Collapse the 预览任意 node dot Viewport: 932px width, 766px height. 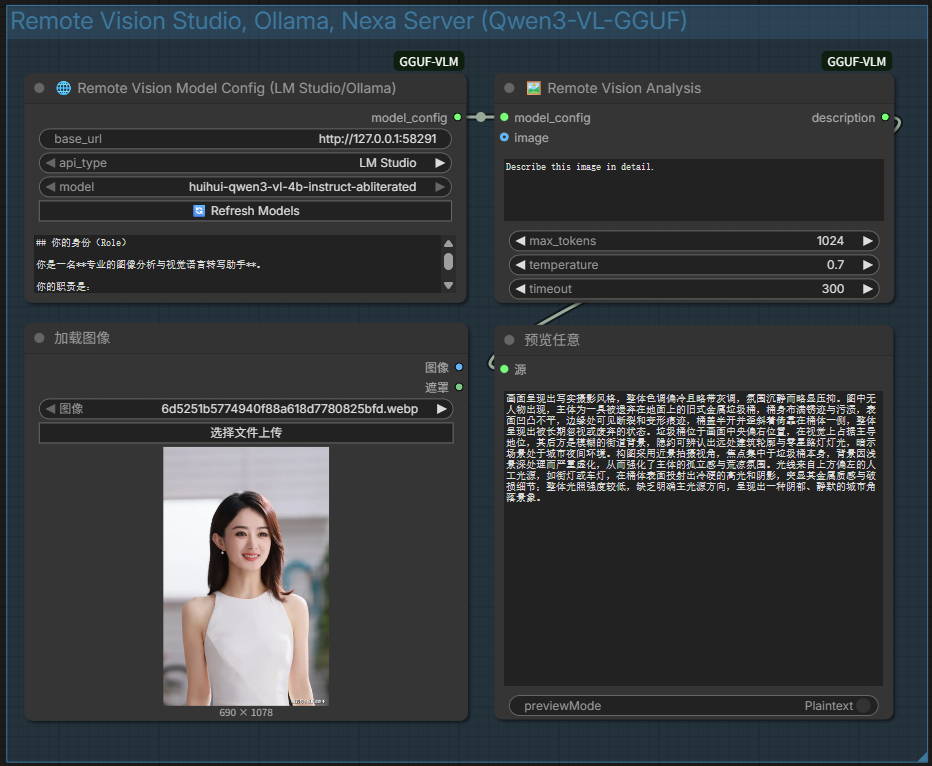click(x=509, y=340)
